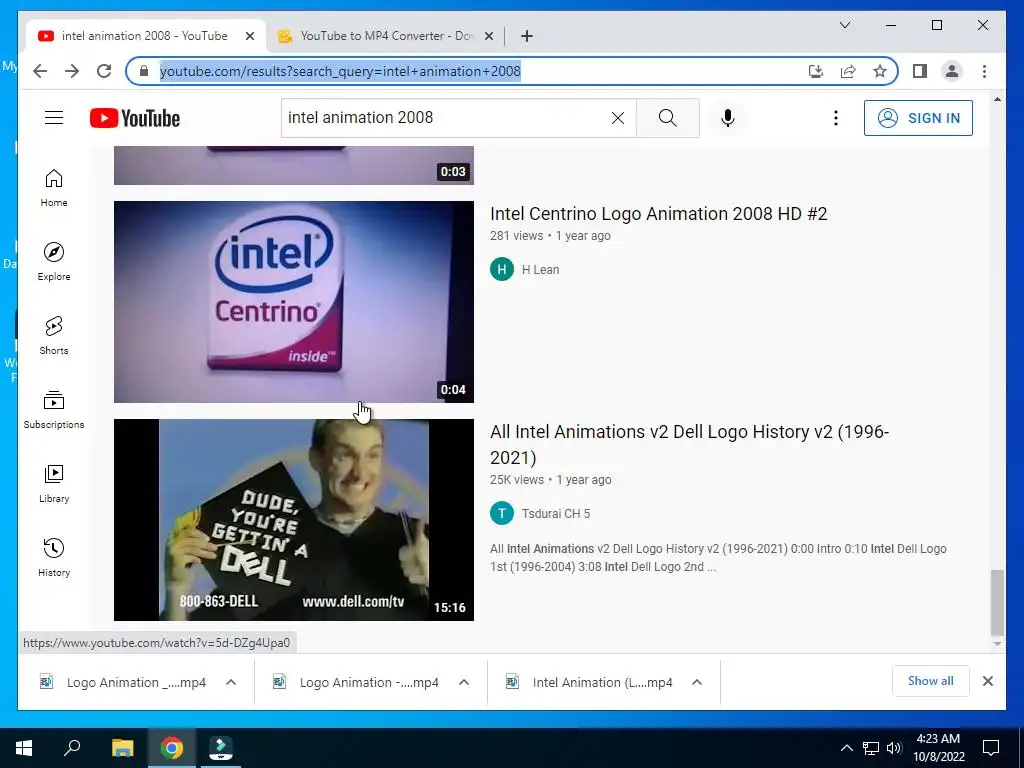Open YouTube settings three-dot menu
This screenshot has width=1024, height=768.
click(835, 118)
